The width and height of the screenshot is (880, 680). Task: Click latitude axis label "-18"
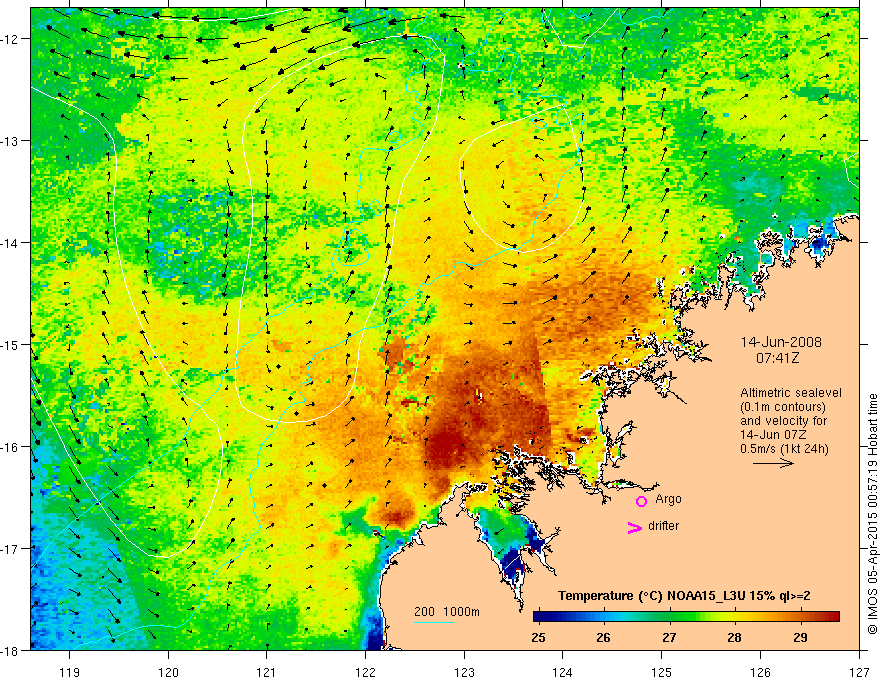[11, 651]
